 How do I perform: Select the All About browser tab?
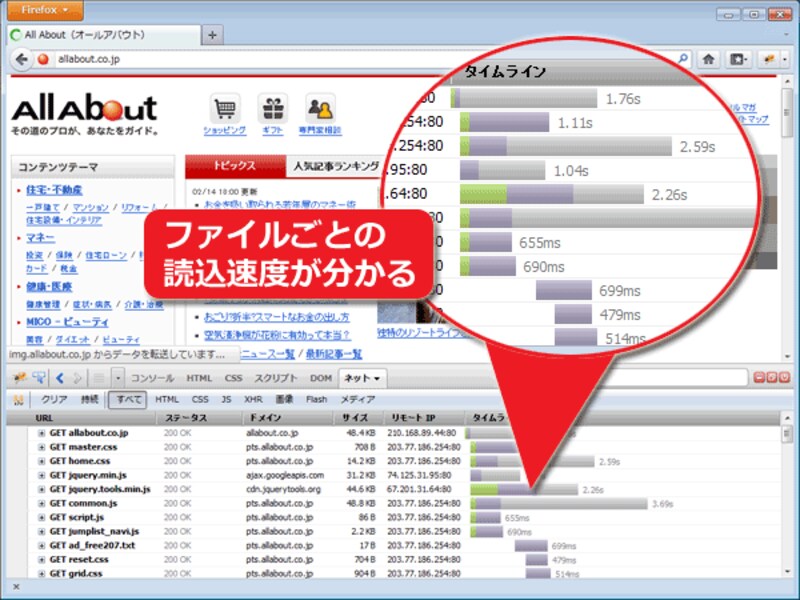point(105,35)
